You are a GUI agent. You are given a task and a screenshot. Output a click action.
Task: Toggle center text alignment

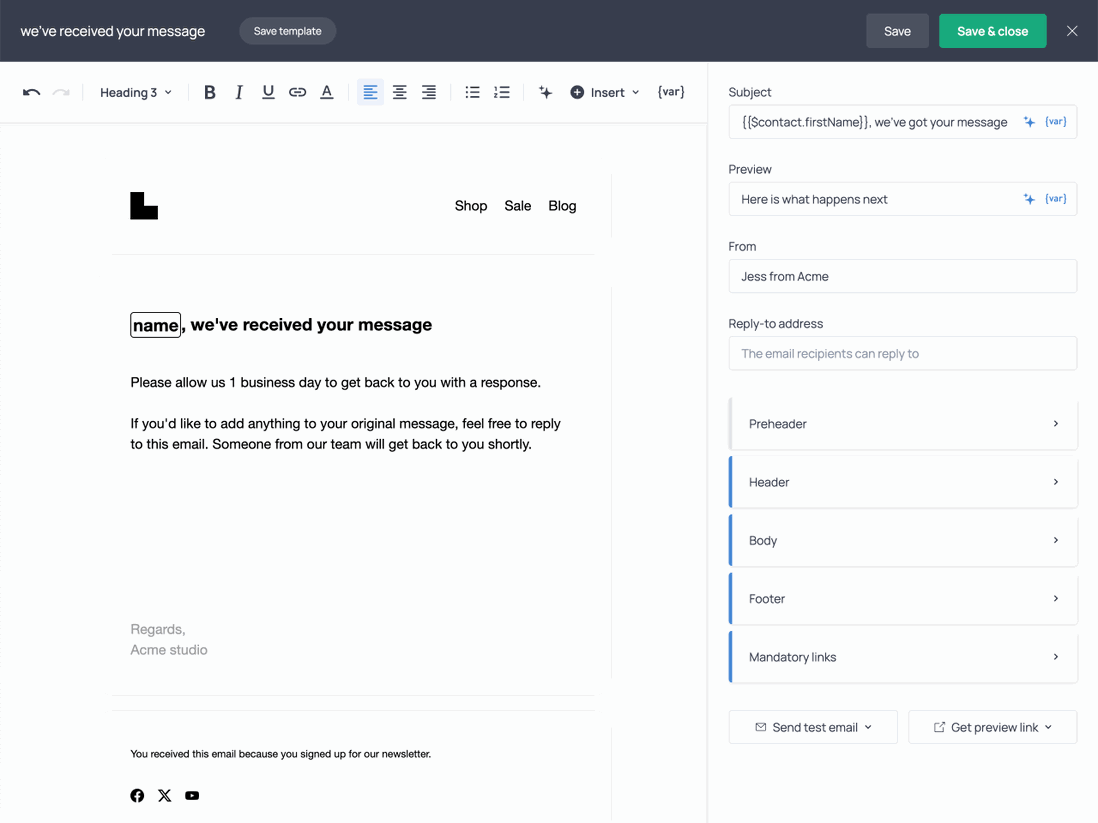[400, 91]
